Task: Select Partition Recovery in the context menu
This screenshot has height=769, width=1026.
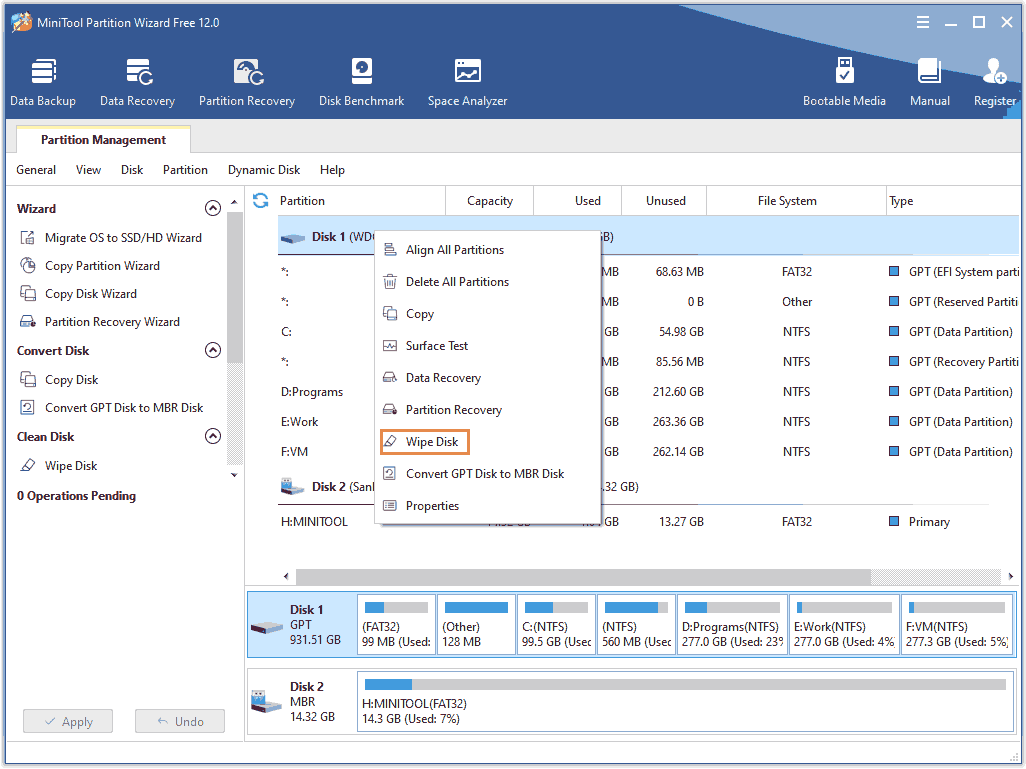Action: click(x=487, y=410)
